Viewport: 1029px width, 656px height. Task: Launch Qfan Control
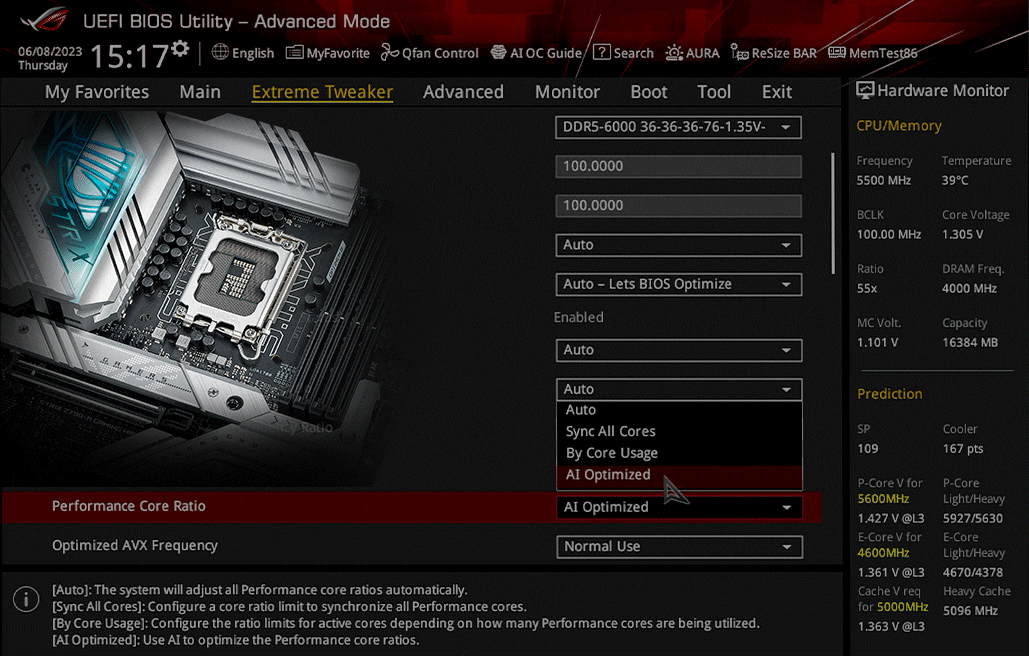pyautogui.click(x=430, y=53)
